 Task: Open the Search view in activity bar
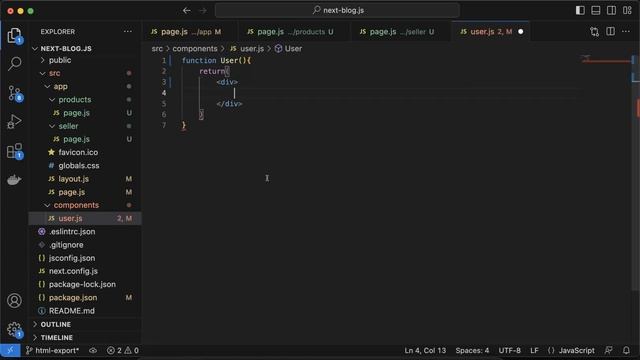pyautogui.click(x=14, y=64)
